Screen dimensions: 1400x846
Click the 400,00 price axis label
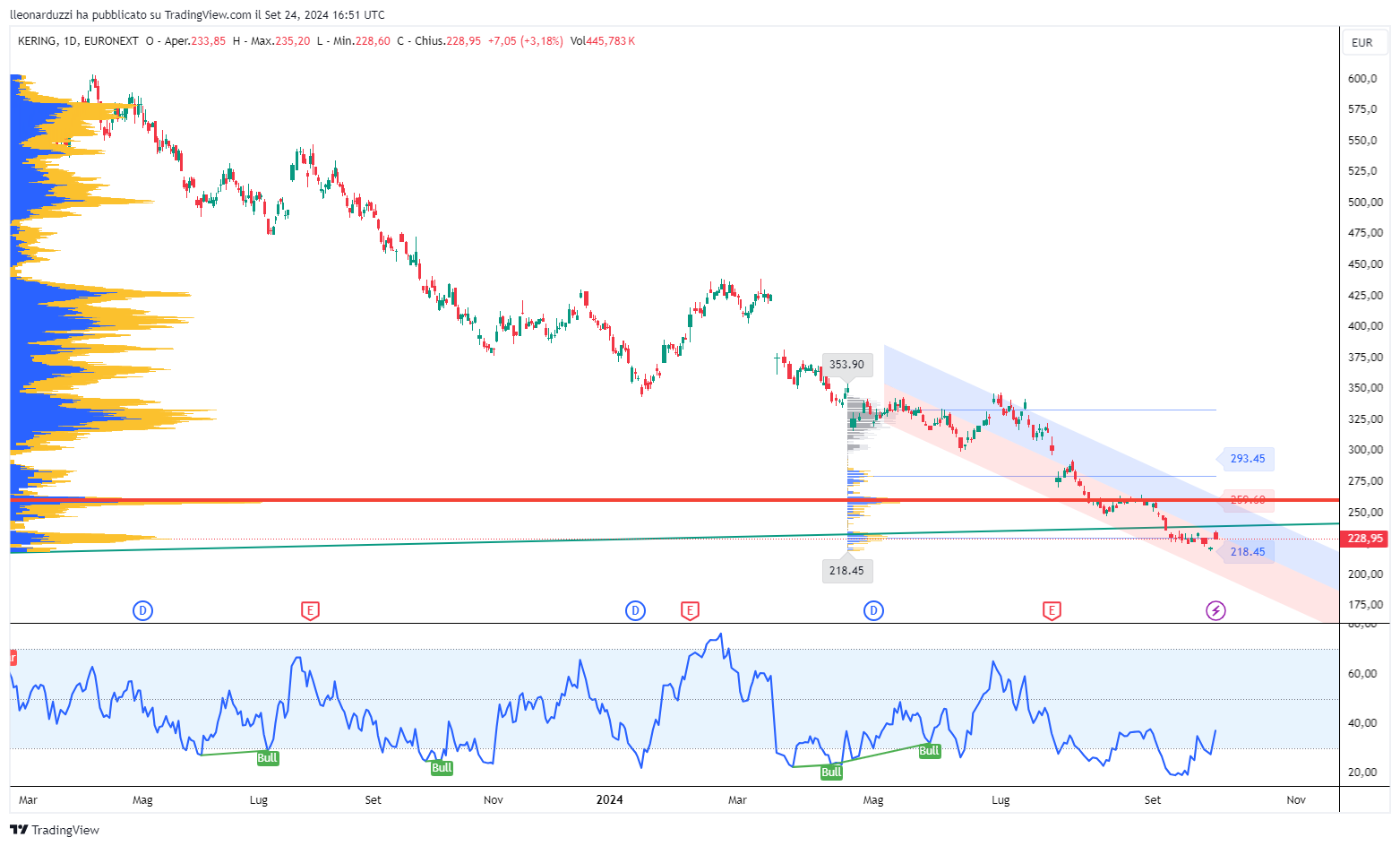[1365, 326]
